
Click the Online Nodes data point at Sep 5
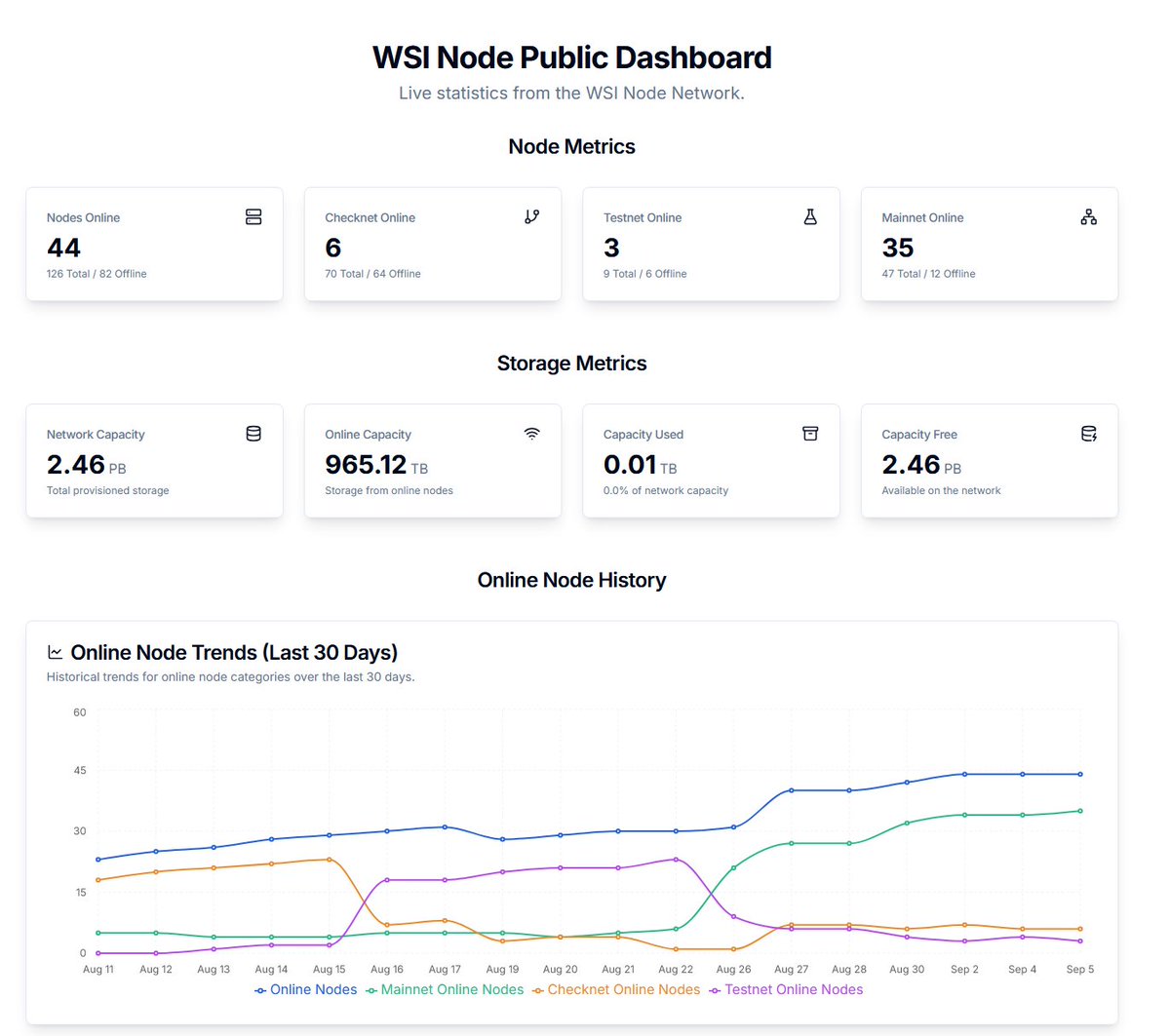pos(1080,774)
